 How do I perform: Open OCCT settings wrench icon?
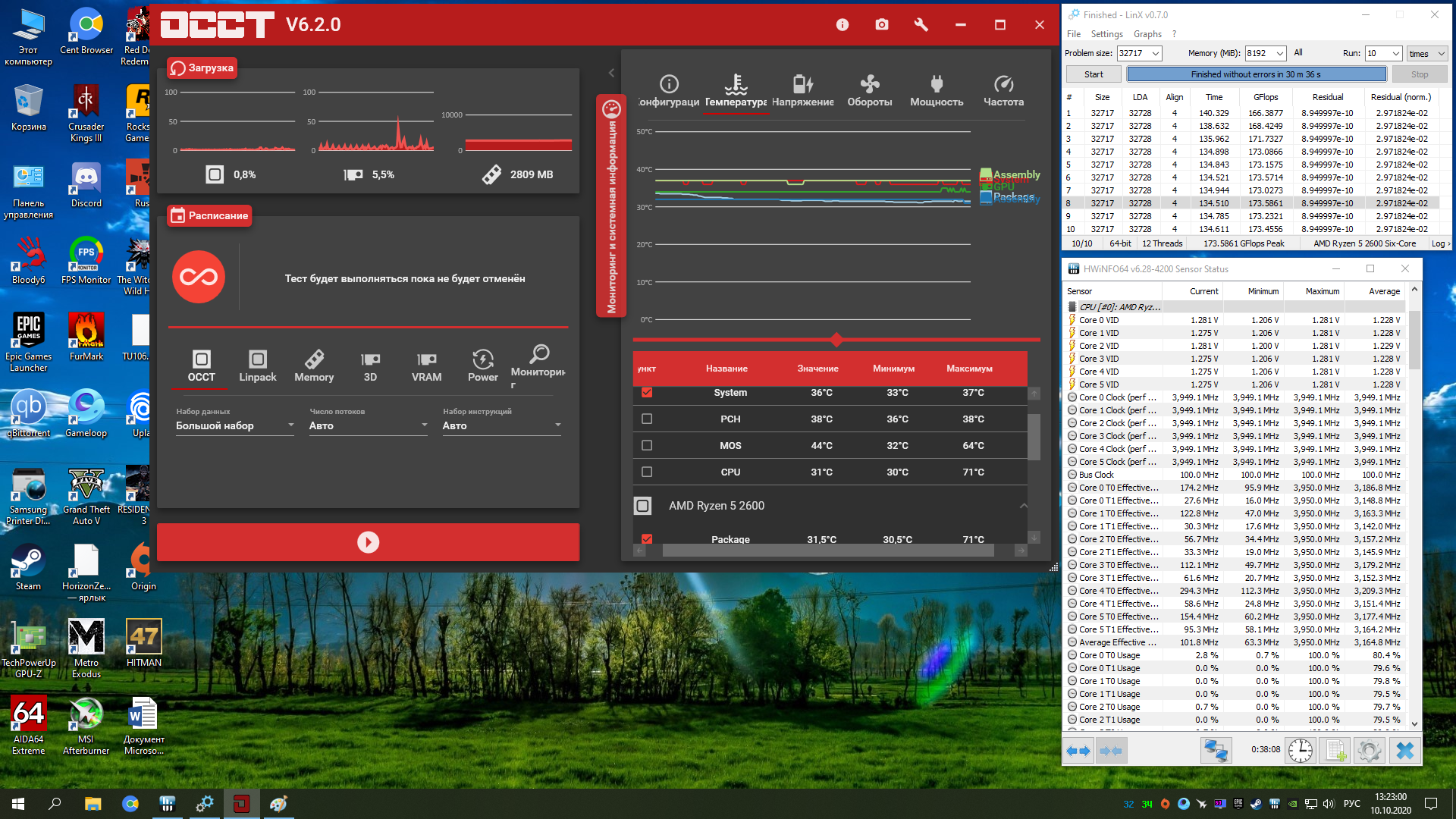click(921, 25)
